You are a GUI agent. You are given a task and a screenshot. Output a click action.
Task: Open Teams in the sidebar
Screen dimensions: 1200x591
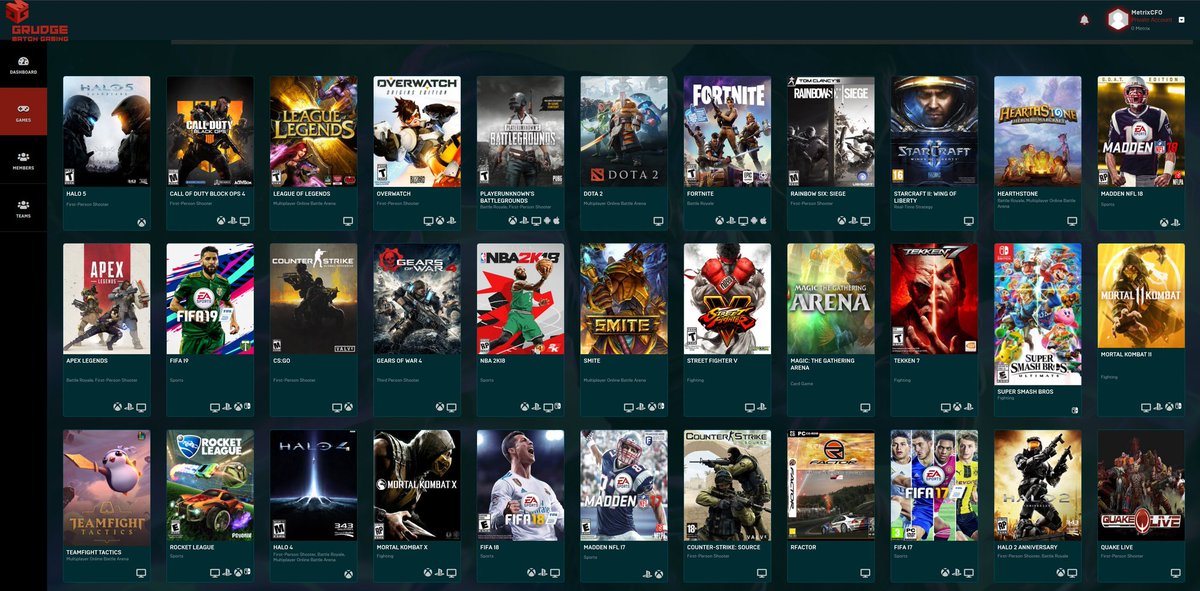[23, 207]
